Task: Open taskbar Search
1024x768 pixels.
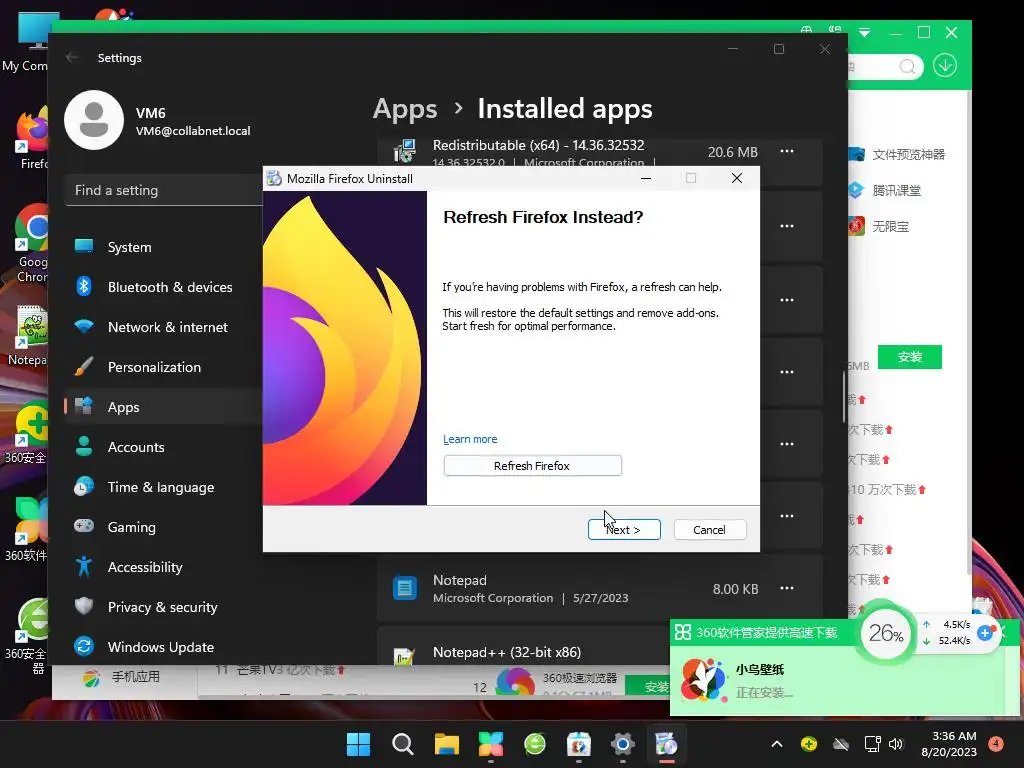Action: [402, 744]
